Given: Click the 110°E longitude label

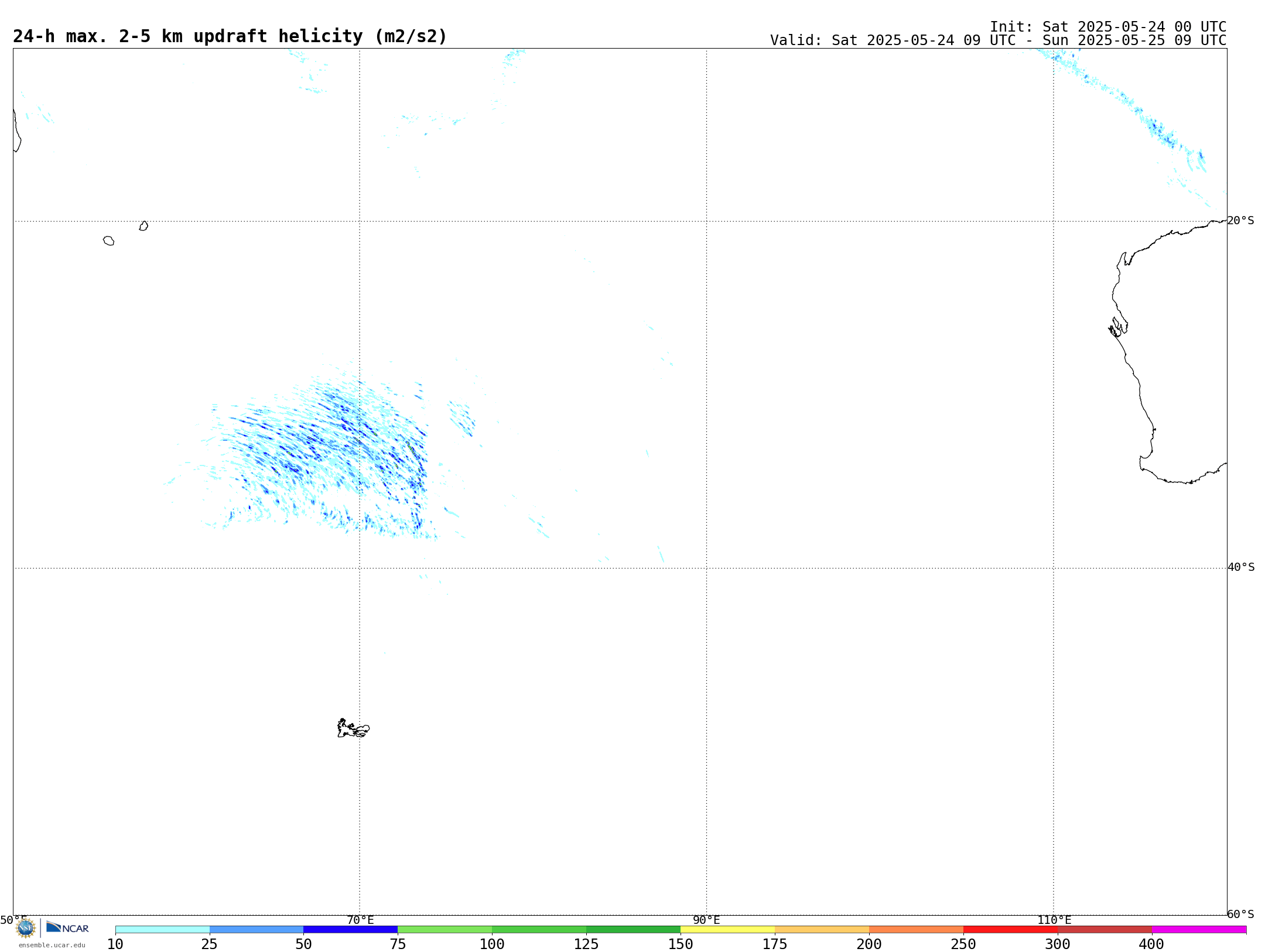Looking at the screenshot, I should 1054,920.
